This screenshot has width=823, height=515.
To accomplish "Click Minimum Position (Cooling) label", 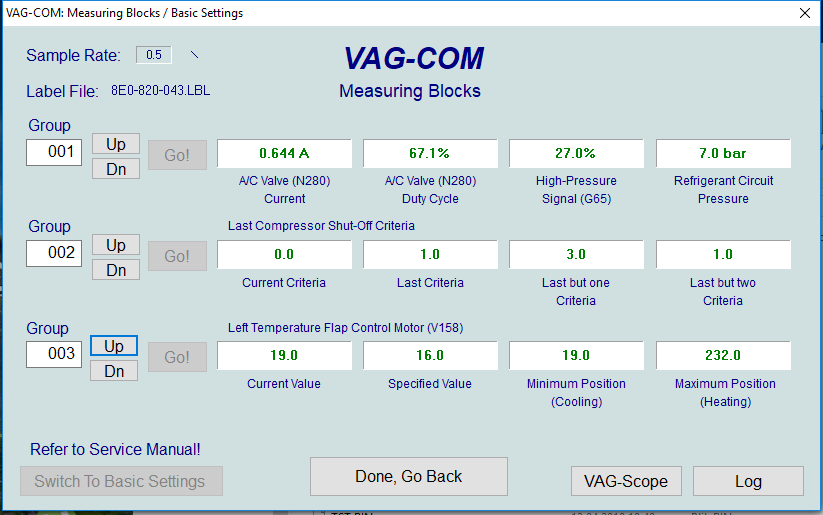I will (x=576, y=393).
